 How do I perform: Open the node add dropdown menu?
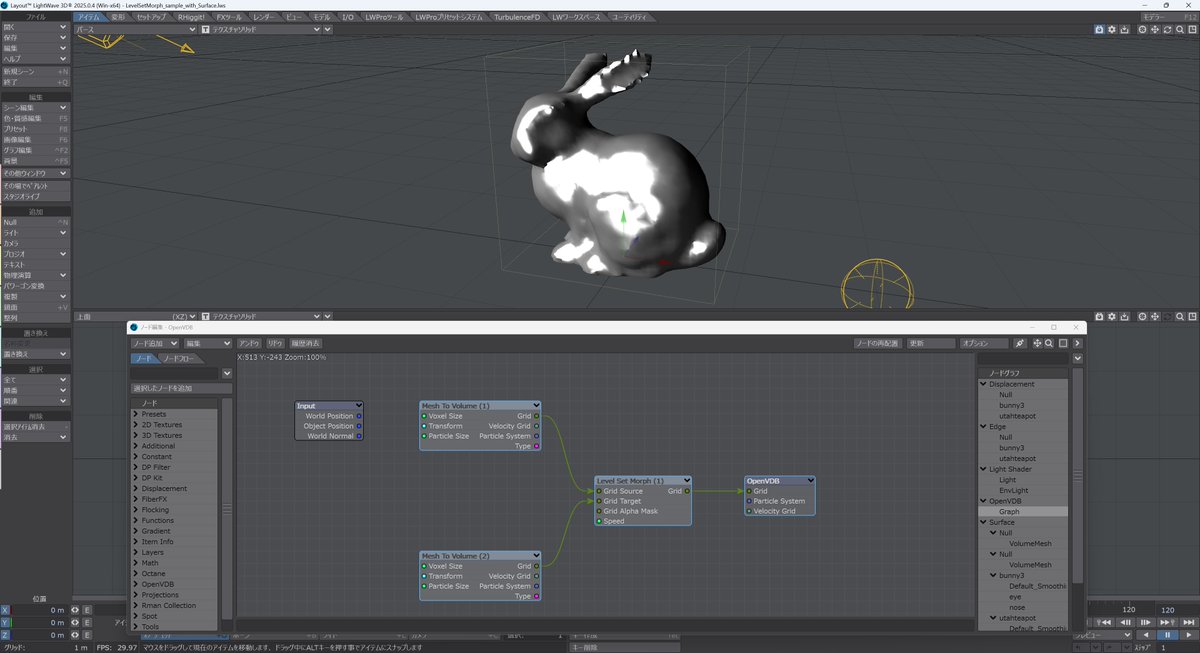[155, 343]
